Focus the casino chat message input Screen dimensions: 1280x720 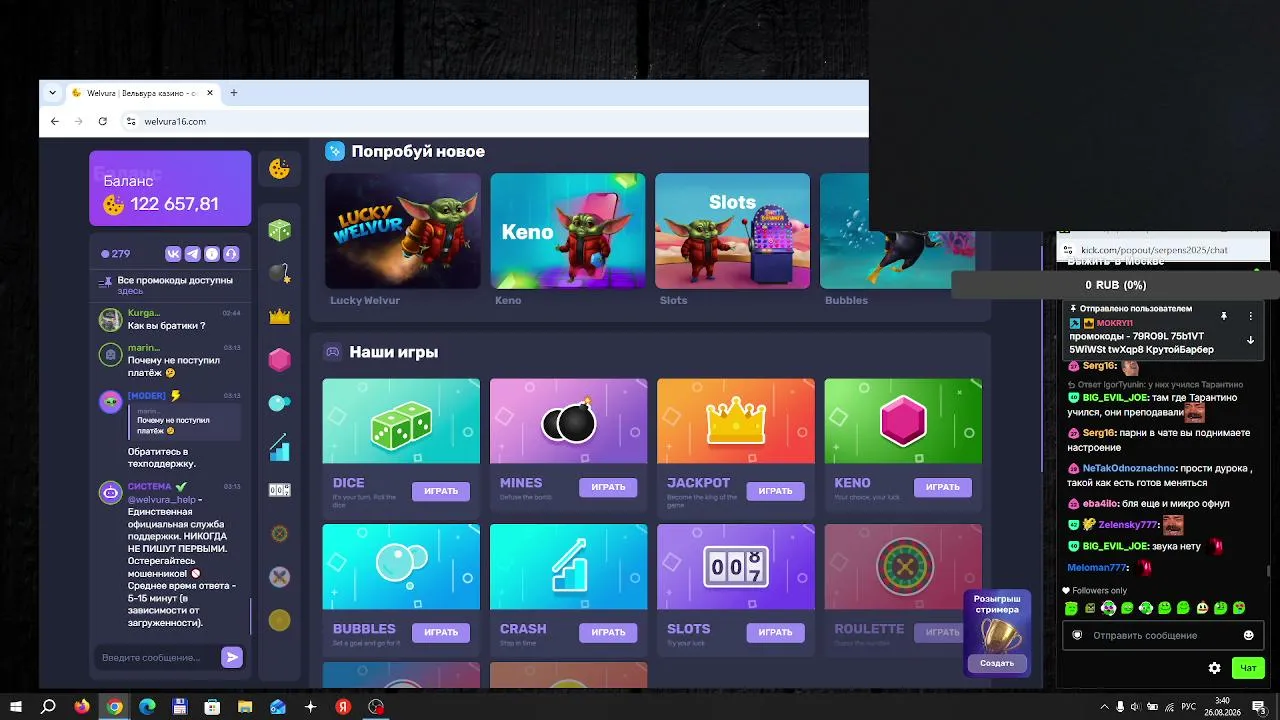click(x=156, y=657)
